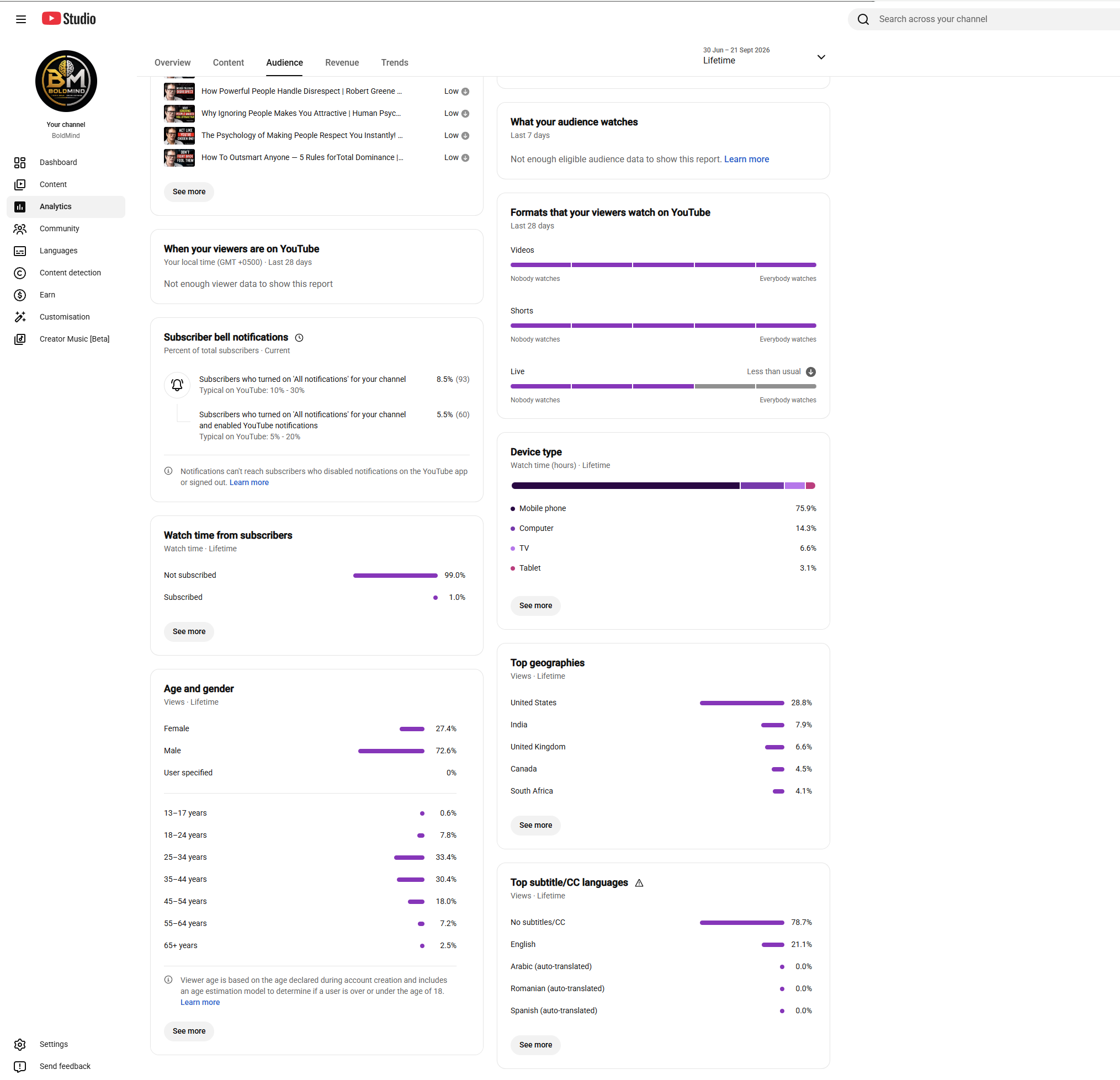Open the Community section
1120x1080 pixels.
(x=66, y=228)
